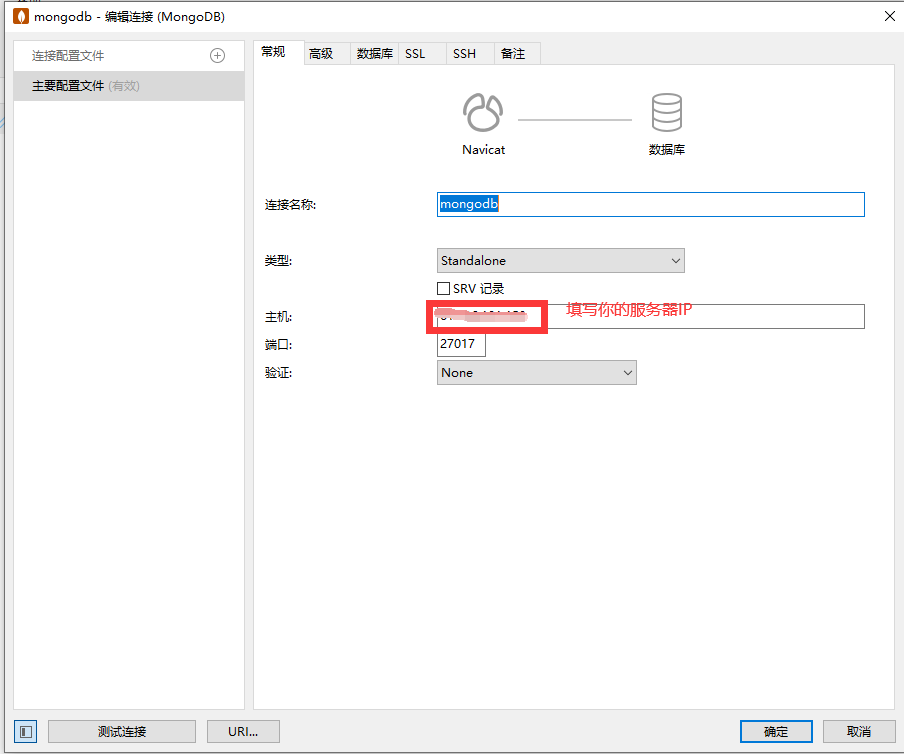904x754 pixels.
Task: Enable the SRV 记录 checkbox
Action: pyautogui.click(x=443, y=288)
